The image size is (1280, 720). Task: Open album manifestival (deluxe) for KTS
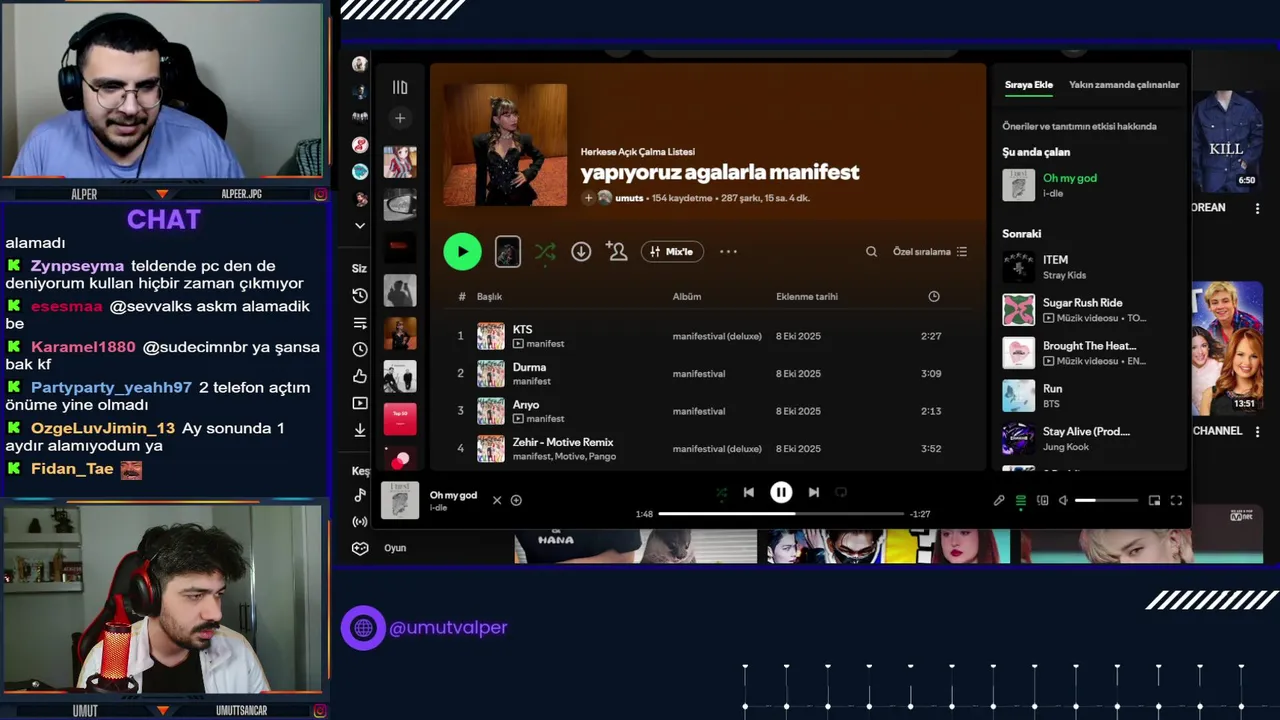717,336
